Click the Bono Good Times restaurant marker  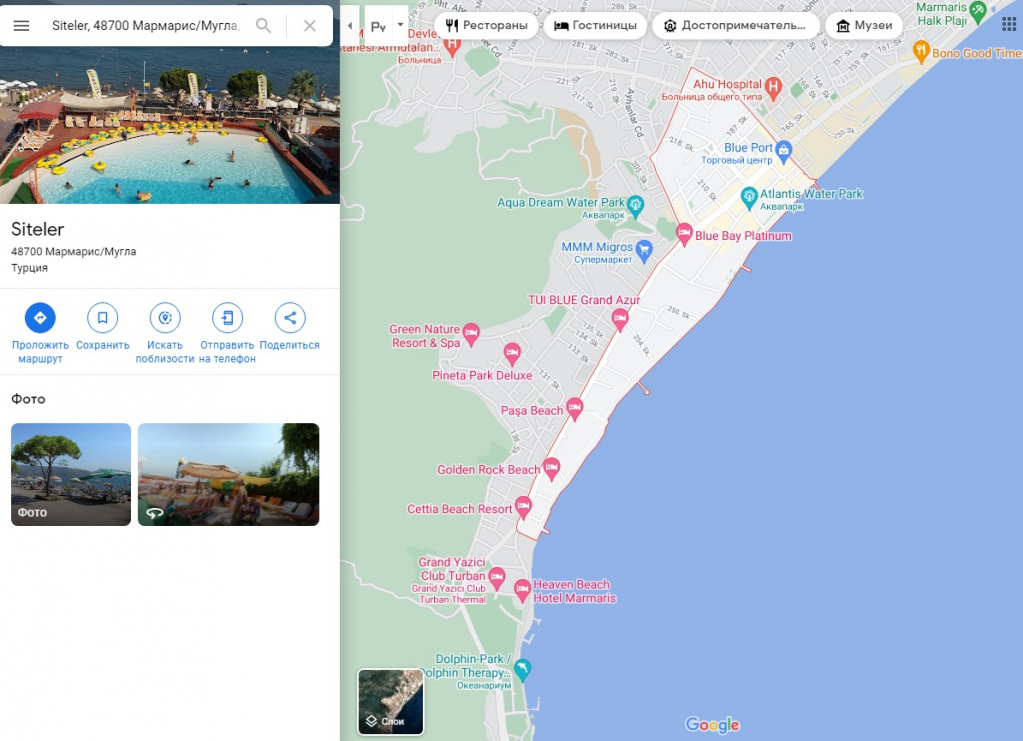click(921, 52)
